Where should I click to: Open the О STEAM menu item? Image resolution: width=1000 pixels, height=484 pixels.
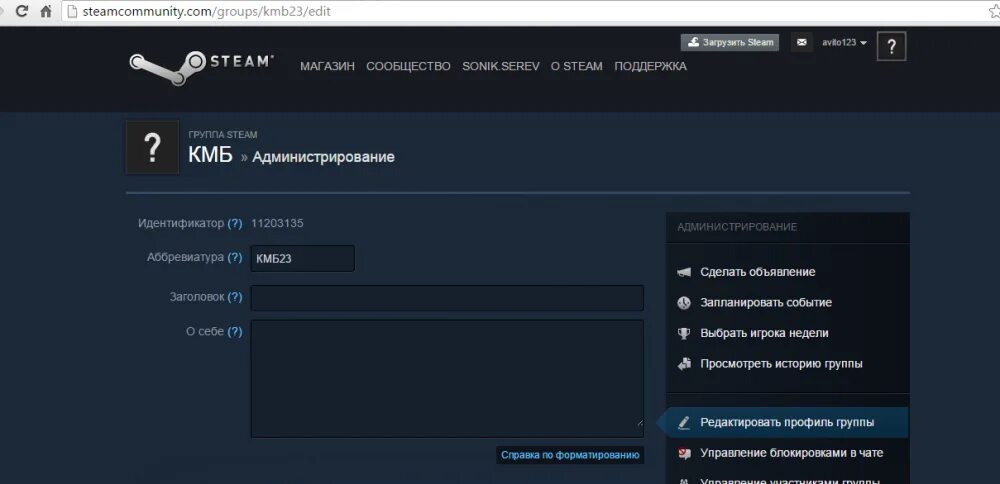577,66
